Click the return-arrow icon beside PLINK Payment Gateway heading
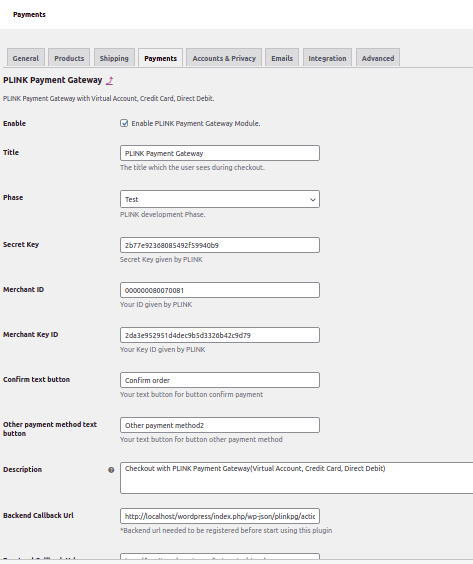 point(110,81)
